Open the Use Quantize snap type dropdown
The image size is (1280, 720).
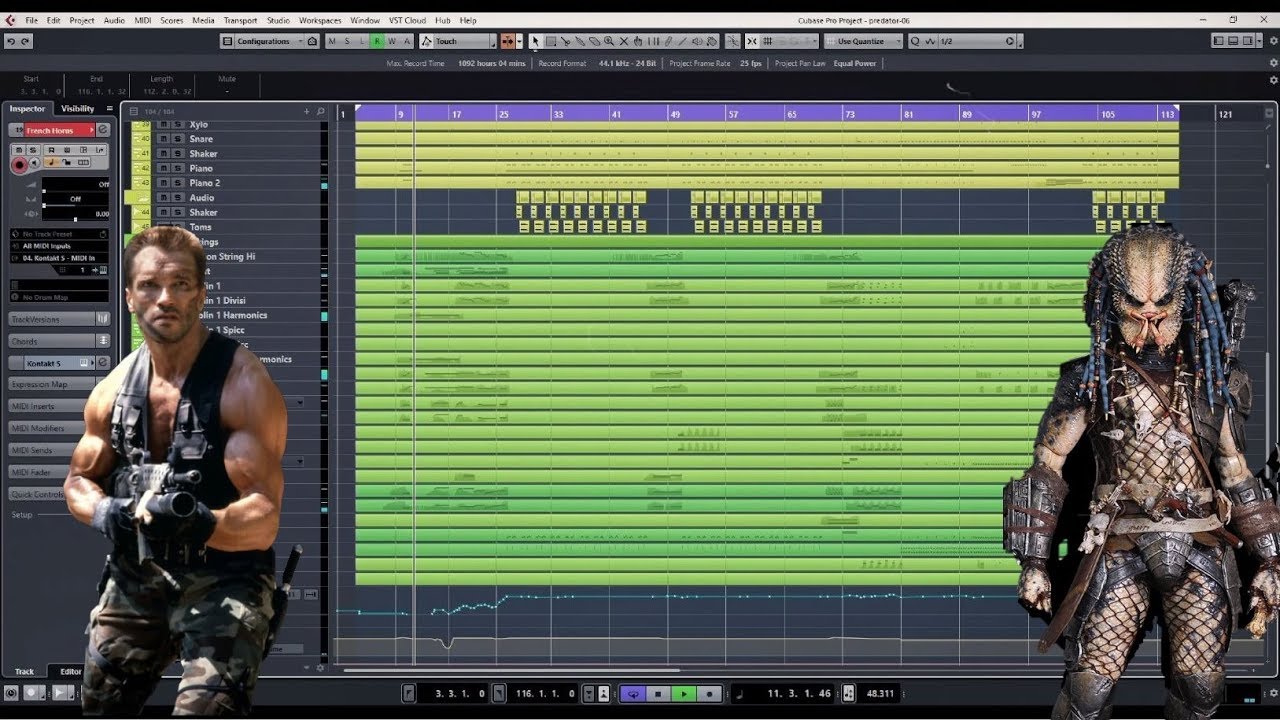click(864, 41)
